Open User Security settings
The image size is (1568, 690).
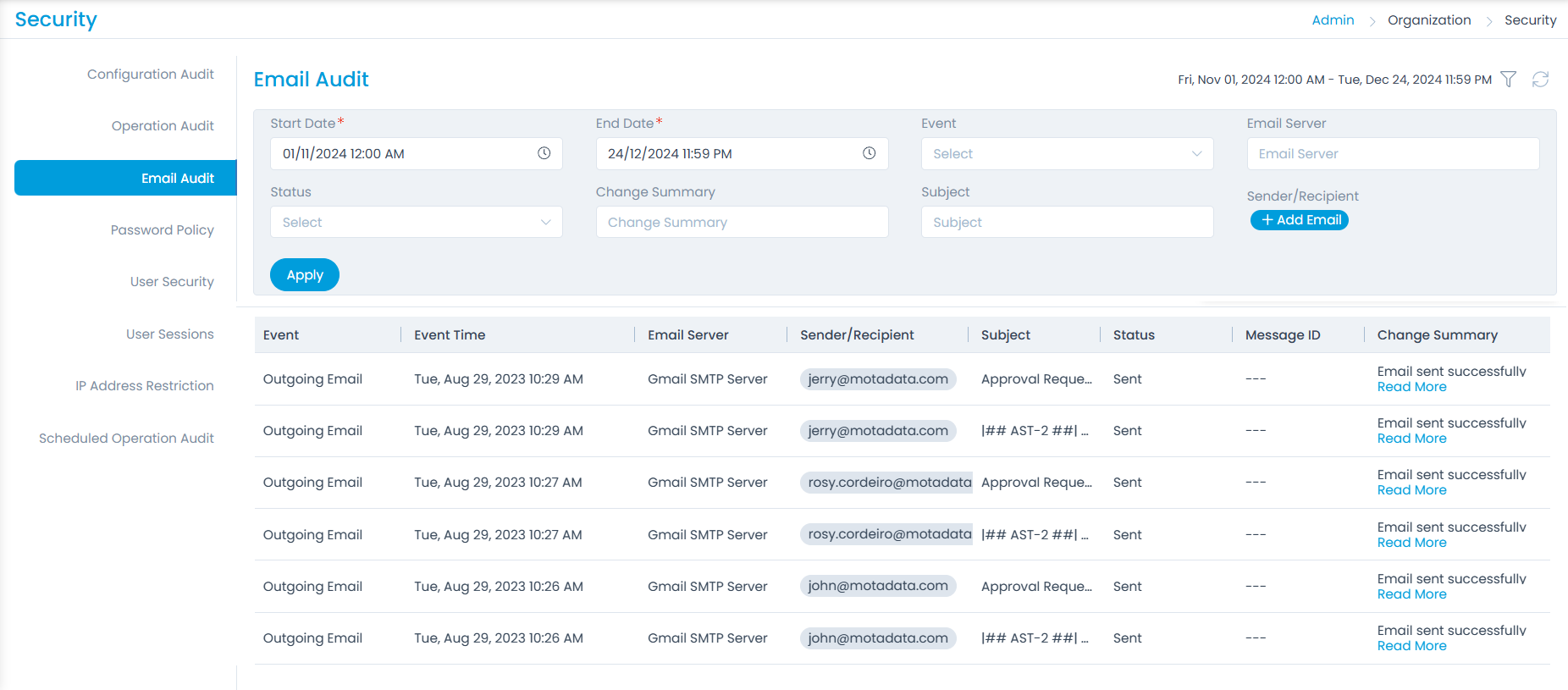tap(172, 282)
